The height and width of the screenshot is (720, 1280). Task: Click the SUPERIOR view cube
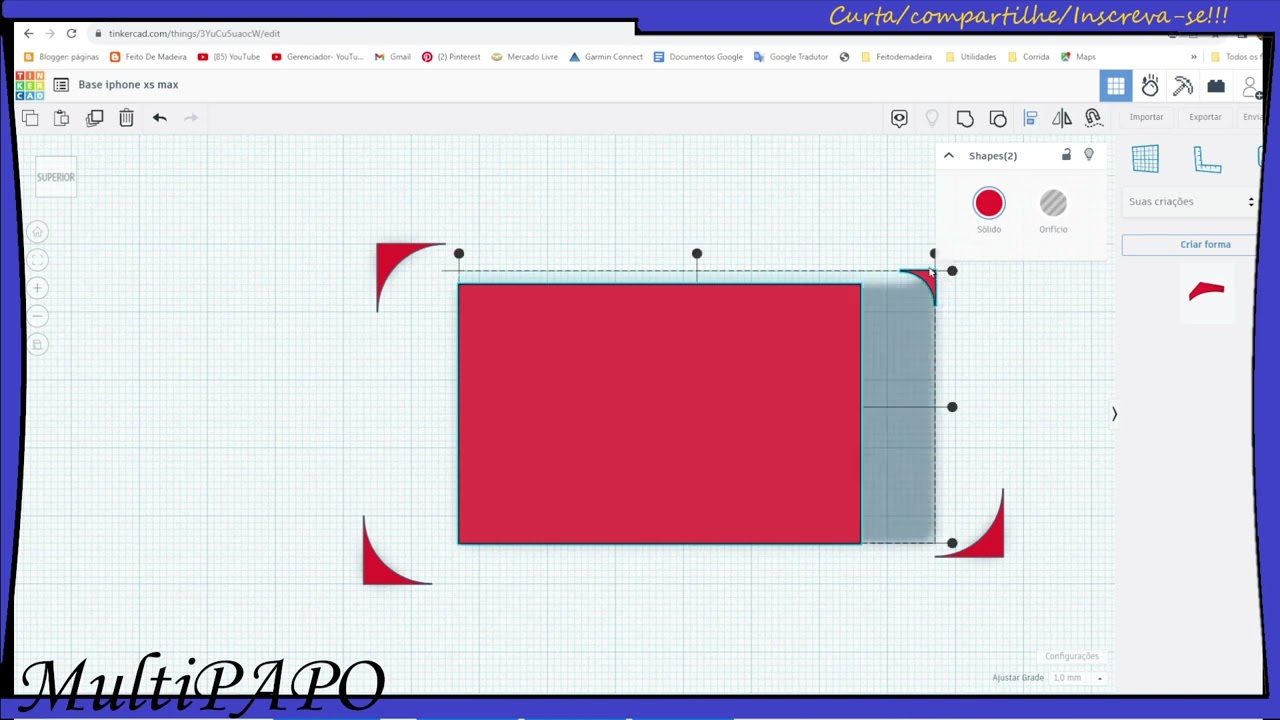pyautogui.click(x=56, y=177)
